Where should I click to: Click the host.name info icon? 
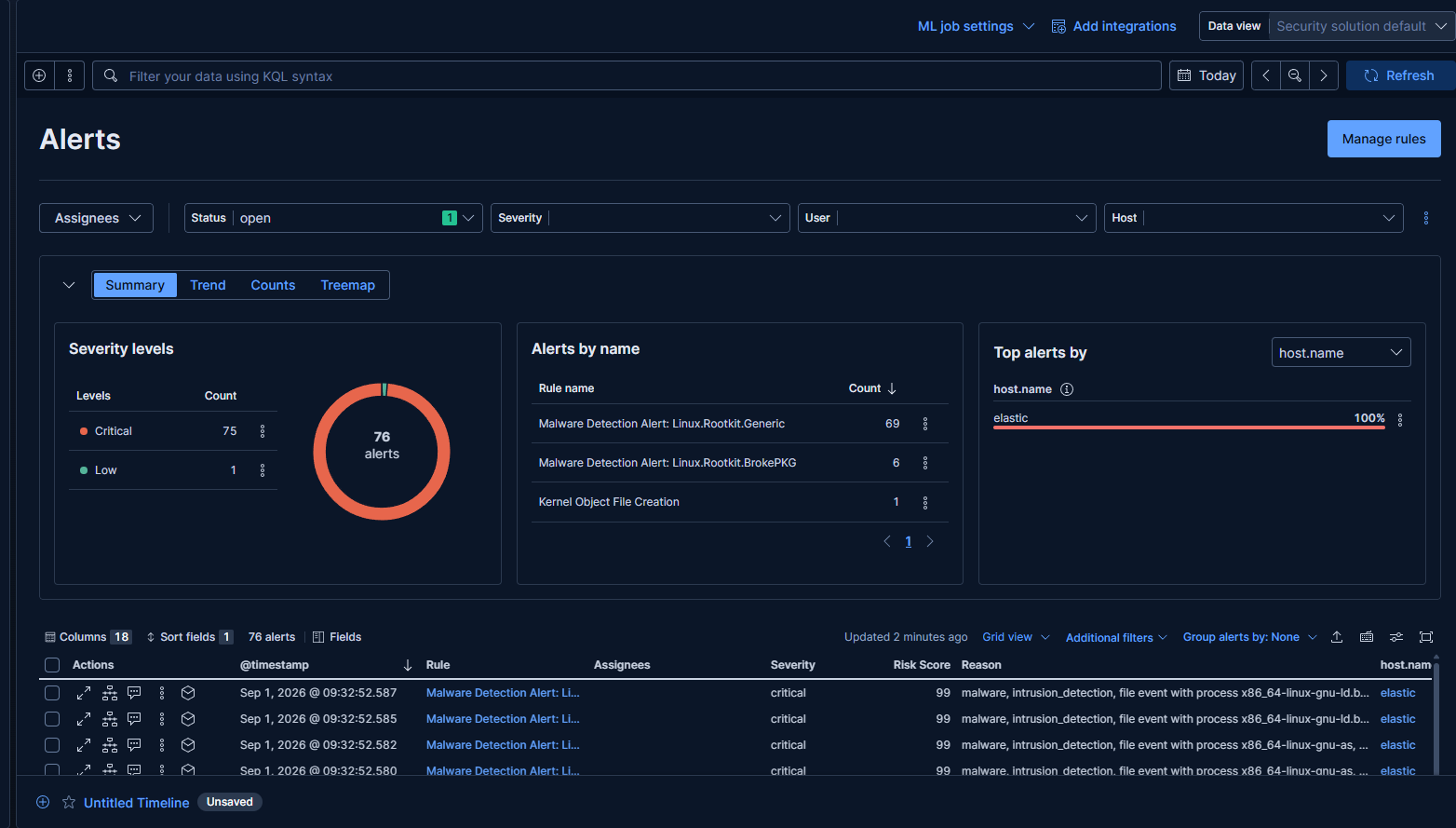[1067, 389]
